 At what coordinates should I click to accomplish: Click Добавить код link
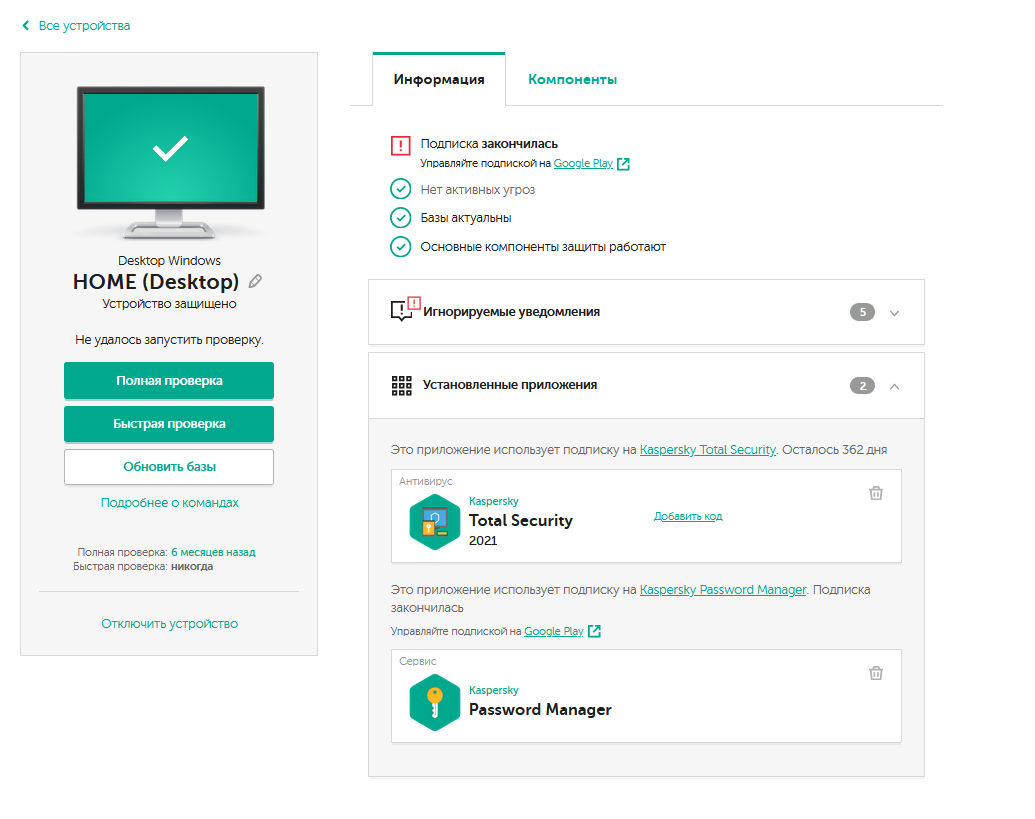point(688,516)
